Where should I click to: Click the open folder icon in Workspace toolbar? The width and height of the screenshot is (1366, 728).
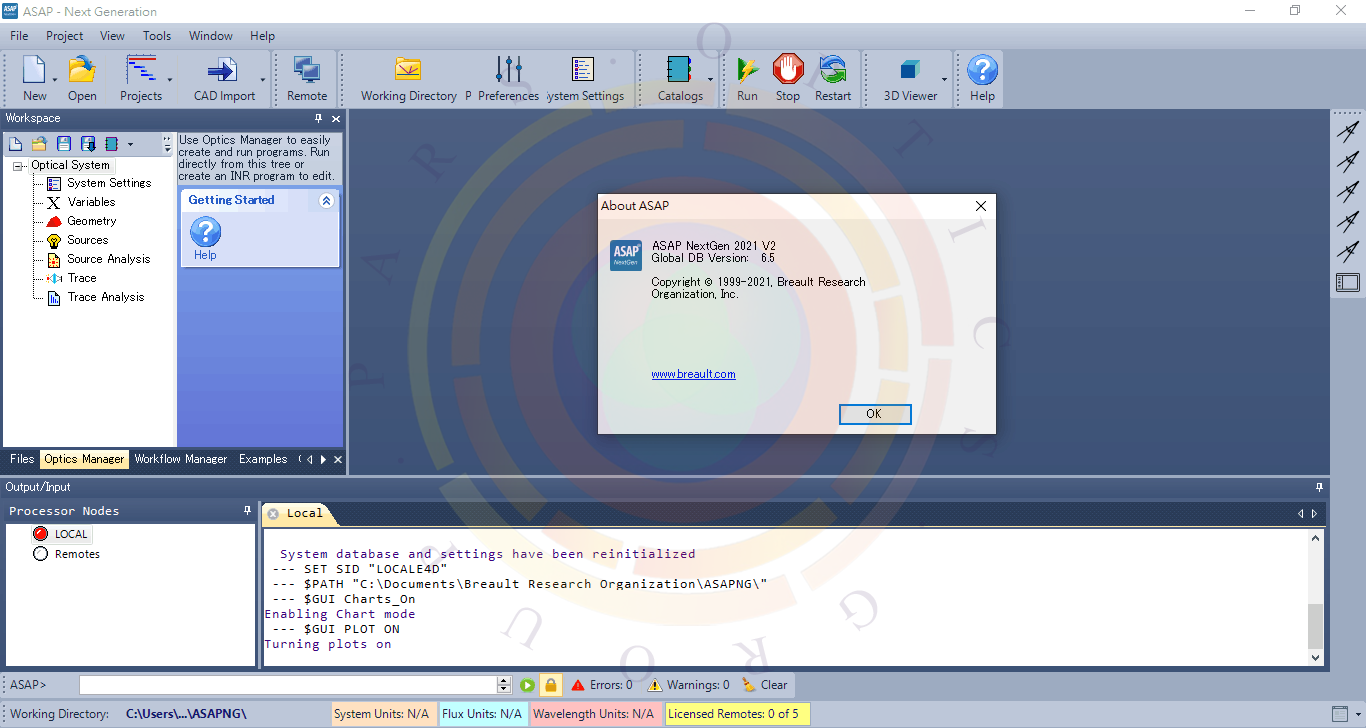click(40, 144)
